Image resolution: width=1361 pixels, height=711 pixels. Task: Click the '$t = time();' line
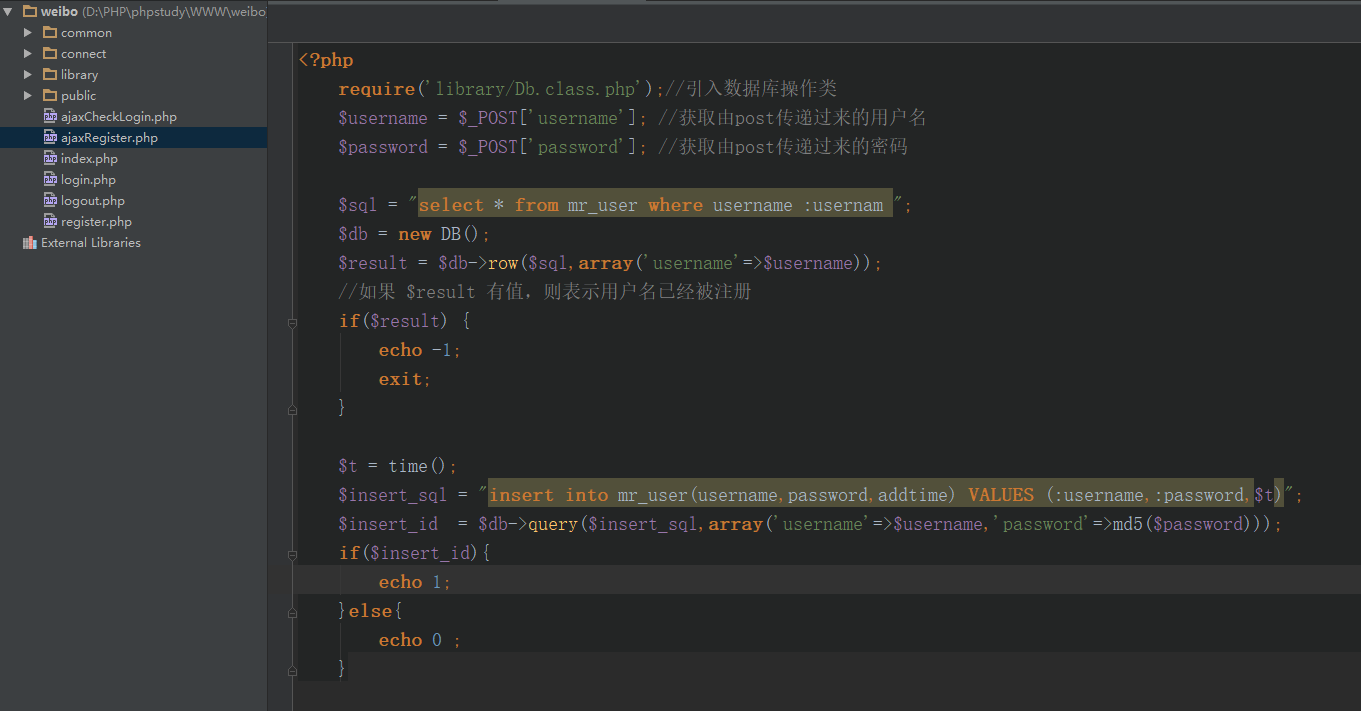pos(397,466)
